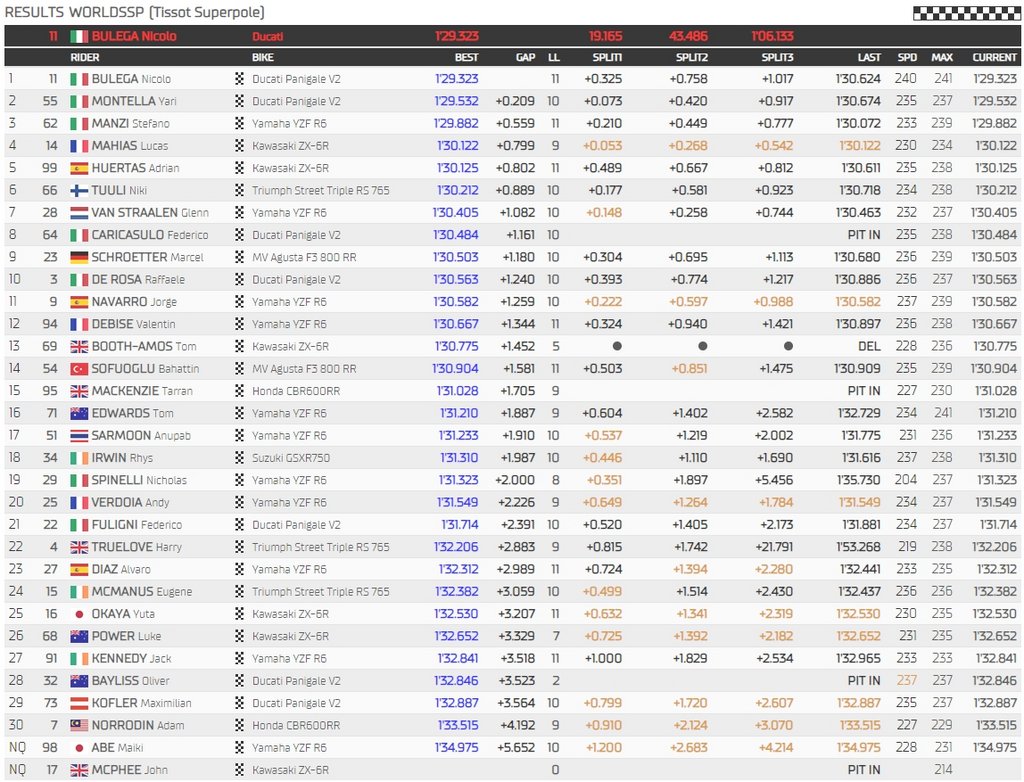Click the LAST column header

pos(869,57)
